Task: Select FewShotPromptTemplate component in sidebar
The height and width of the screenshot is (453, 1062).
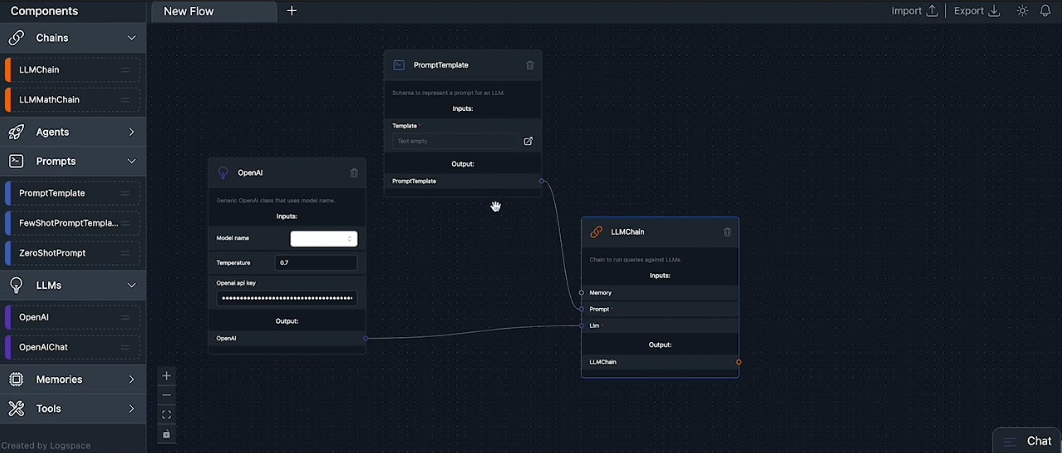Action: (x=72, y=223)
